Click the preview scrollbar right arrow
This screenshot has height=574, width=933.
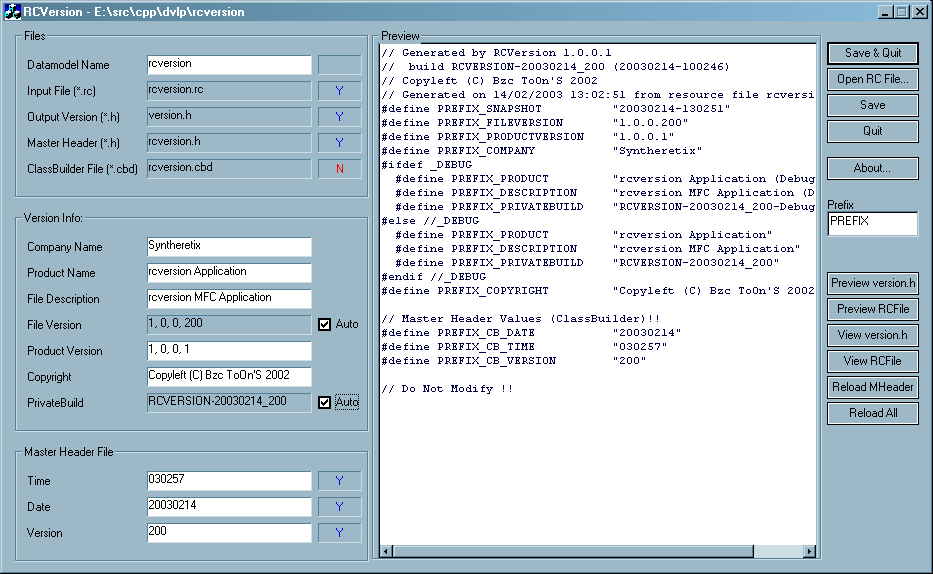tap(809, 551)
